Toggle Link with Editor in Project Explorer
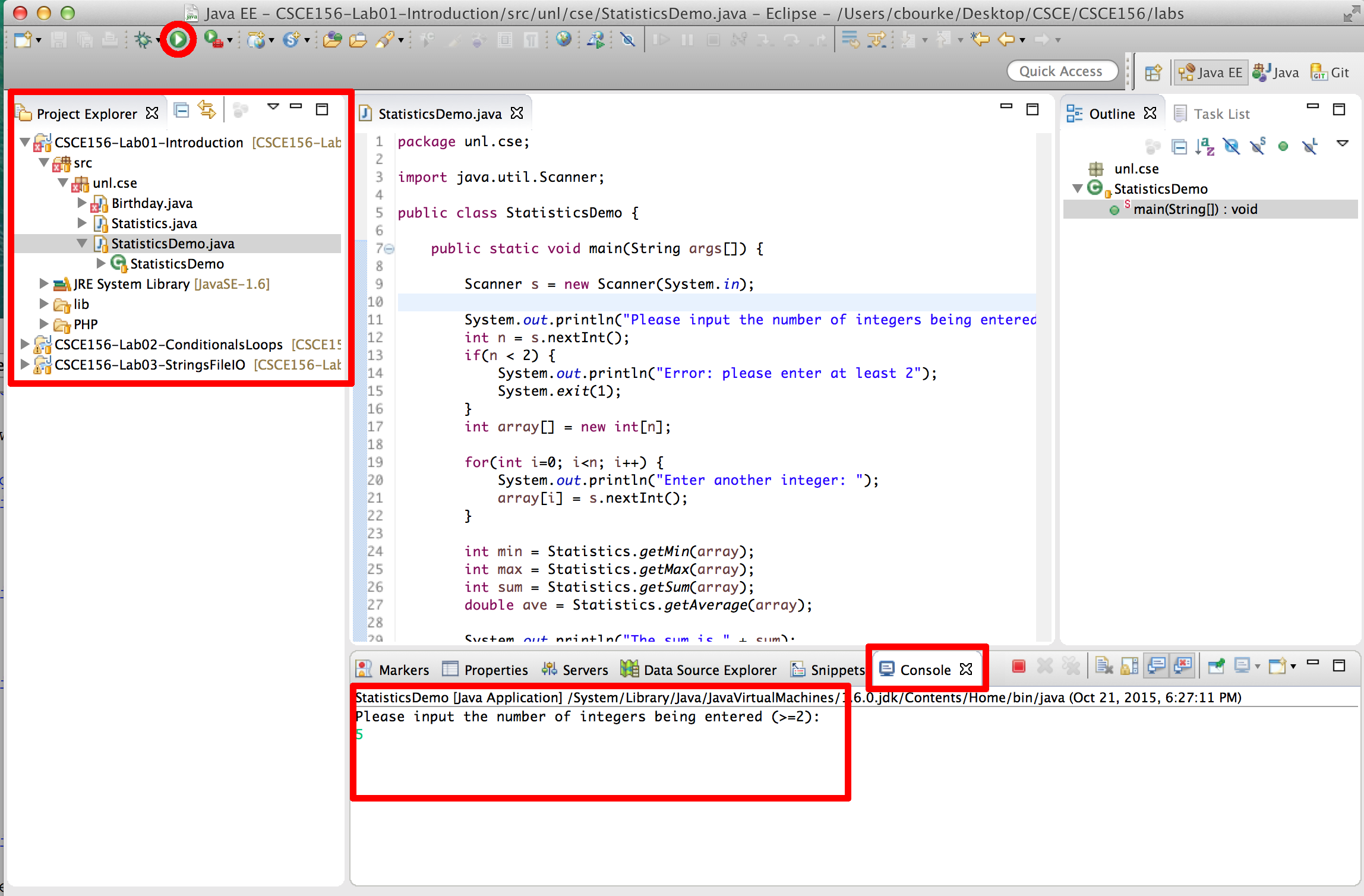This screenshot has height=896, width=1364. [x=207, y=110]
